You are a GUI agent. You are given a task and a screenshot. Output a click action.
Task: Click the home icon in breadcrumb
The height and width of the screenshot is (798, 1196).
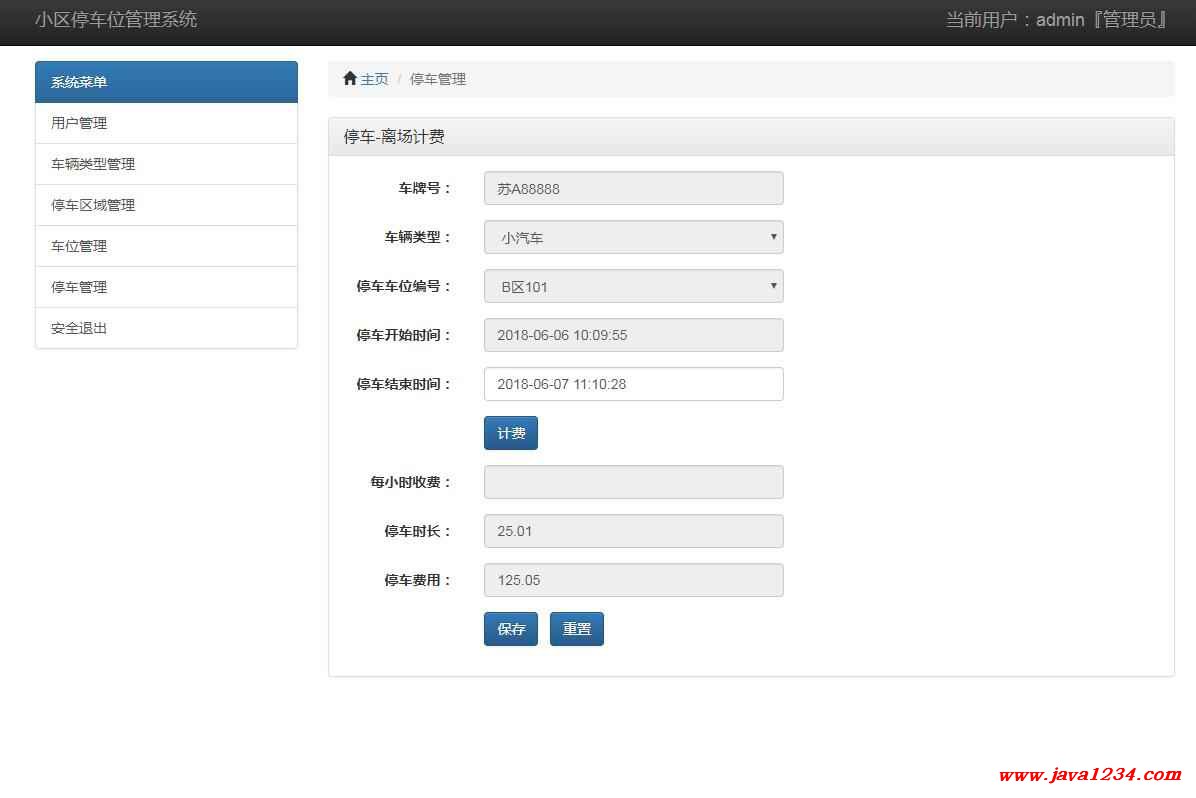(349, 79)
